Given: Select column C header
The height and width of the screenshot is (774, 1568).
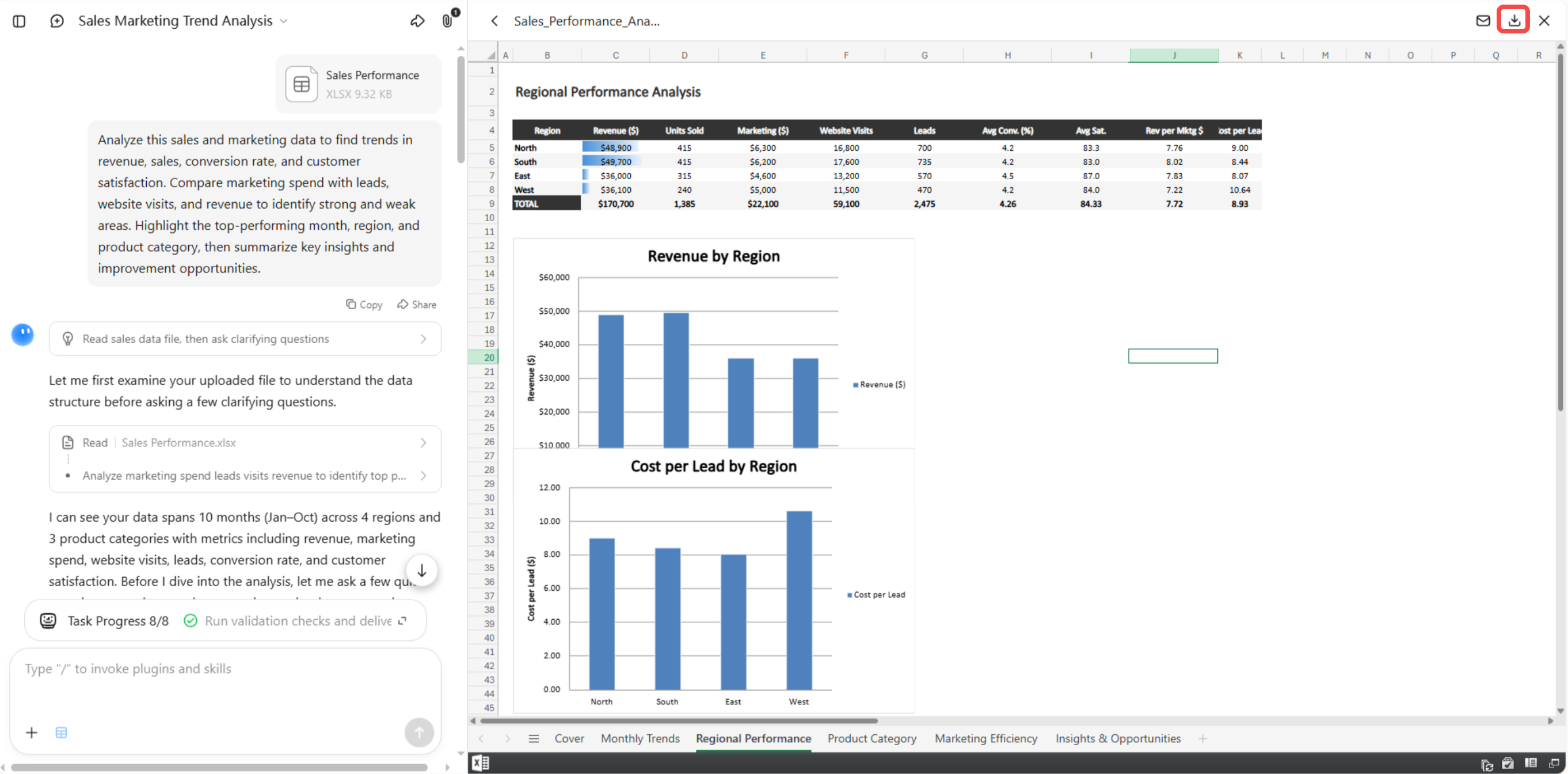Looking at the screenshot, I should 615,55.
